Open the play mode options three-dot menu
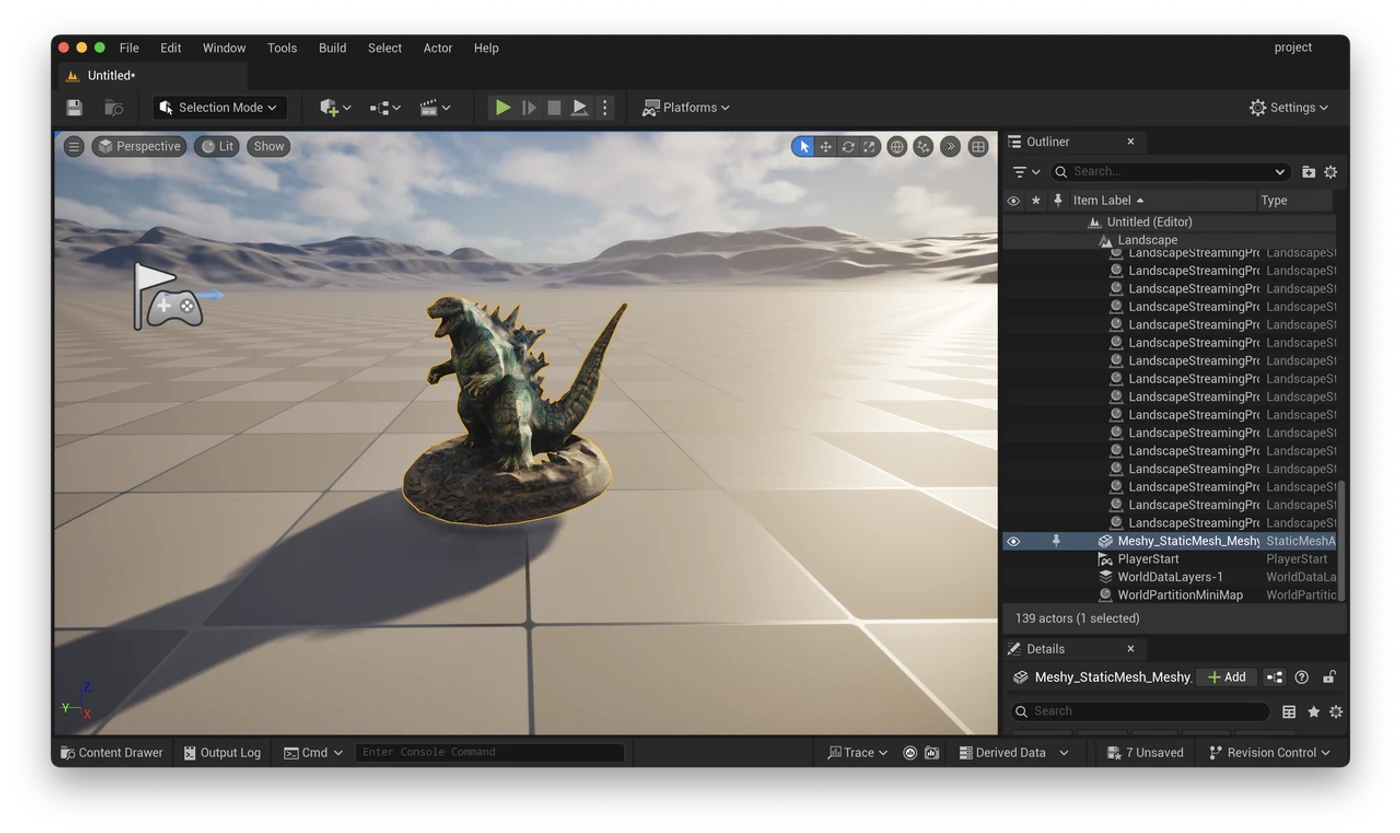The height and width of the screenshot is (833, 1400). tap(604, 107)
